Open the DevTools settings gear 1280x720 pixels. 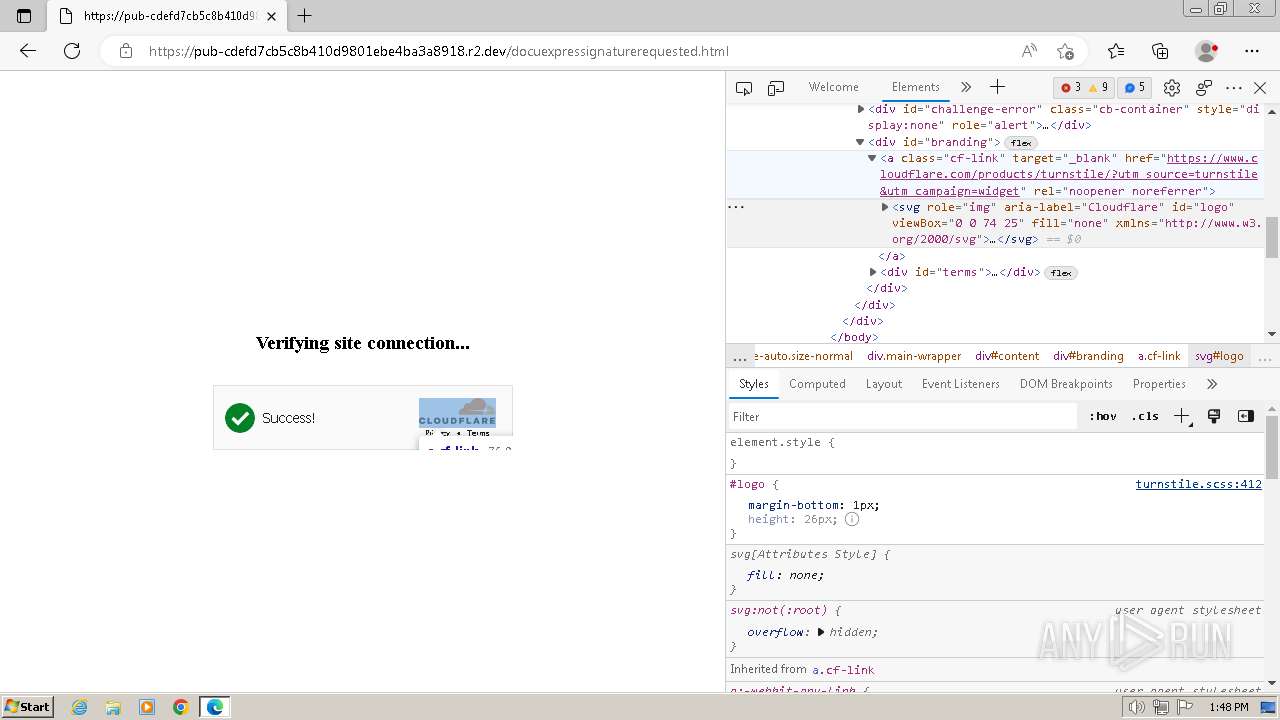tap(1172, 88)
